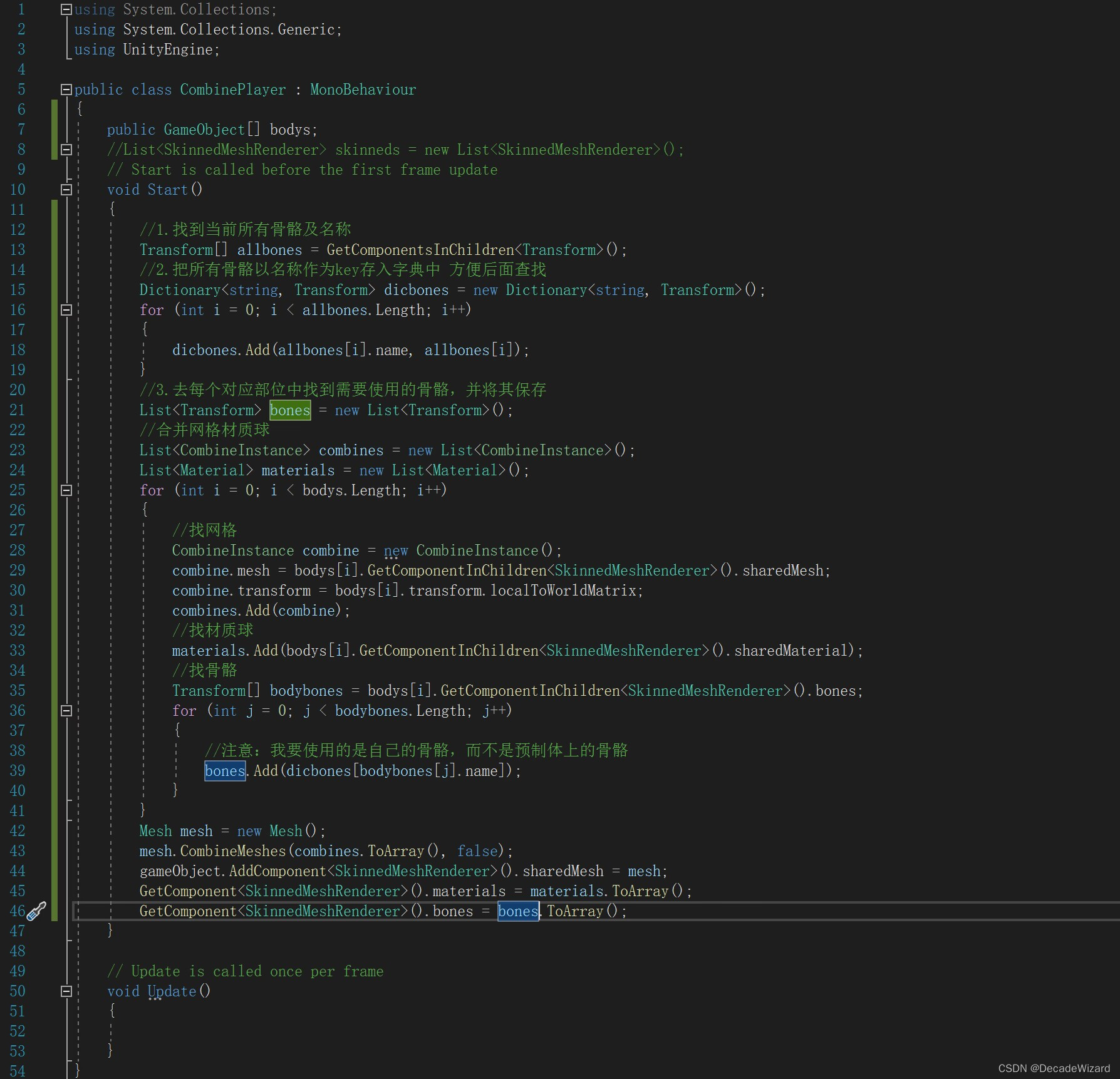Collapse the bodybones for loop at line 36
Screen dimensions: 1120x1079
[66, 711]
